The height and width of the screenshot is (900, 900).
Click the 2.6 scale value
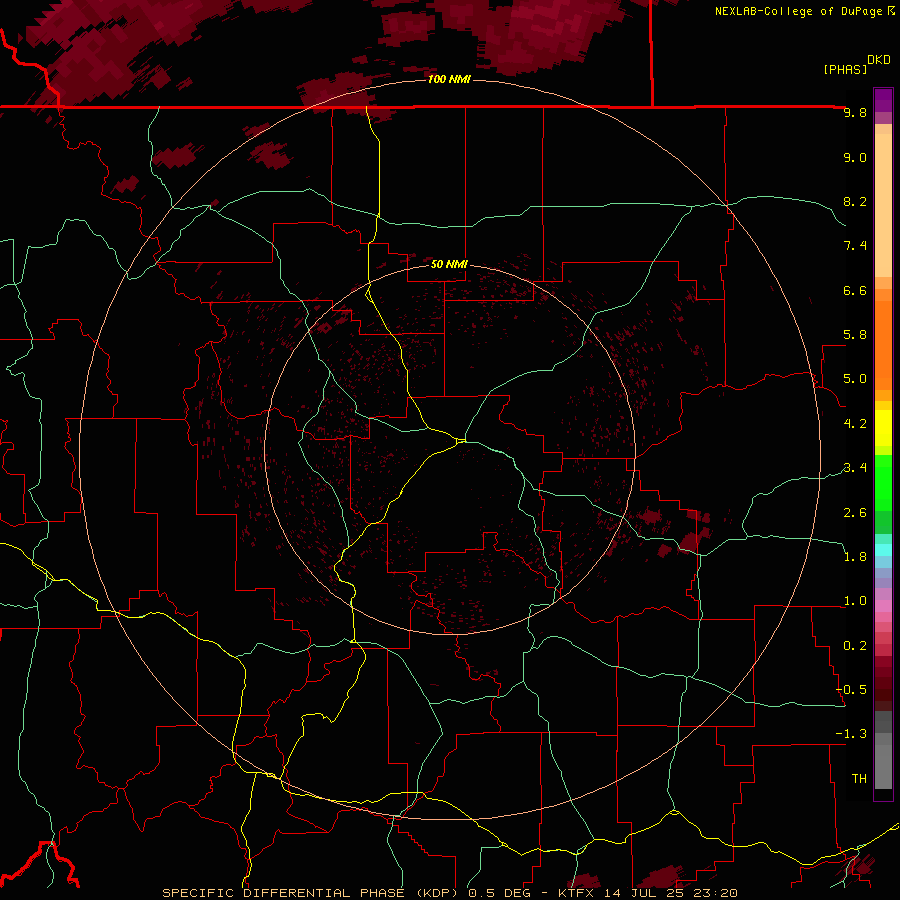point(855,513)
